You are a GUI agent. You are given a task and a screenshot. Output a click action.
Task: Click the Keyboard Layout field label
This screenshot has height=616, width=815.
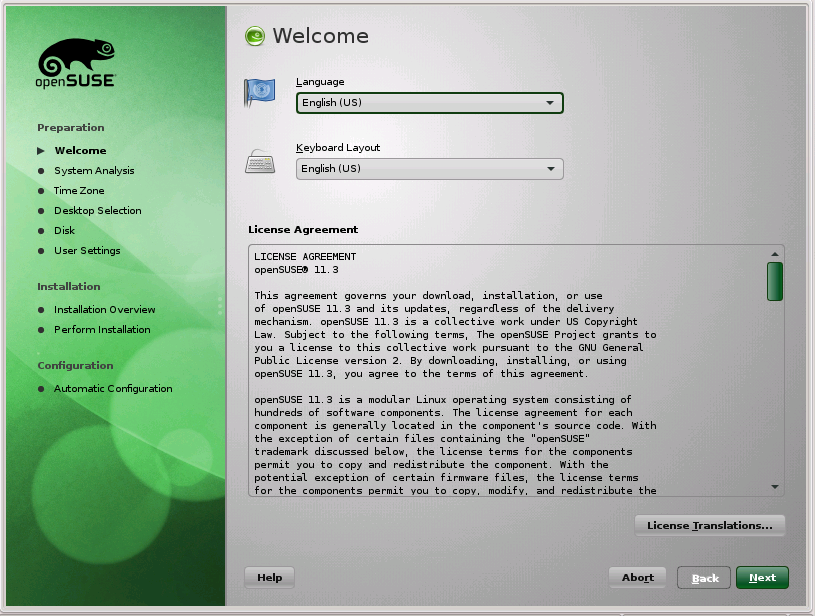pos(338,148)
